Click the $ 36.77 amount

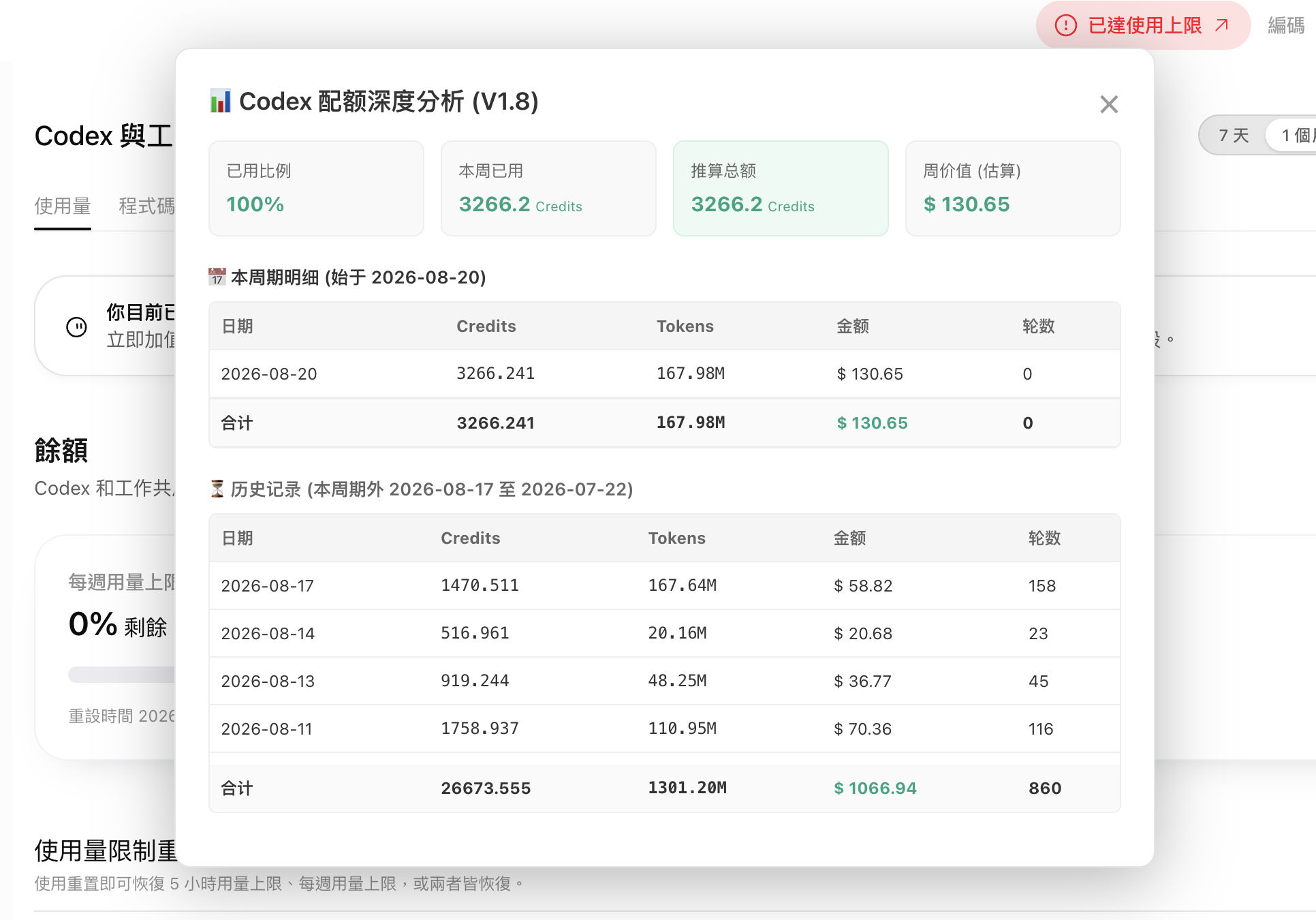coord(862,681)
